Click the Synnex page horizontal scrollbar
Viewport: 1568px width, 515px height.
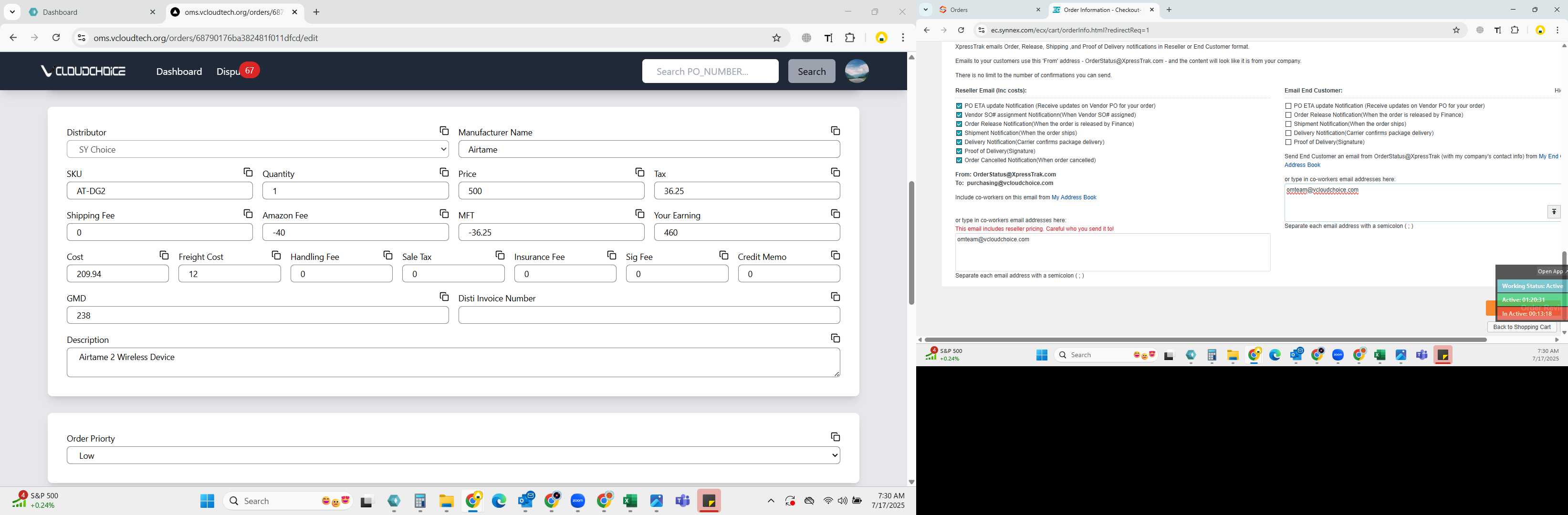point(1205,340)
